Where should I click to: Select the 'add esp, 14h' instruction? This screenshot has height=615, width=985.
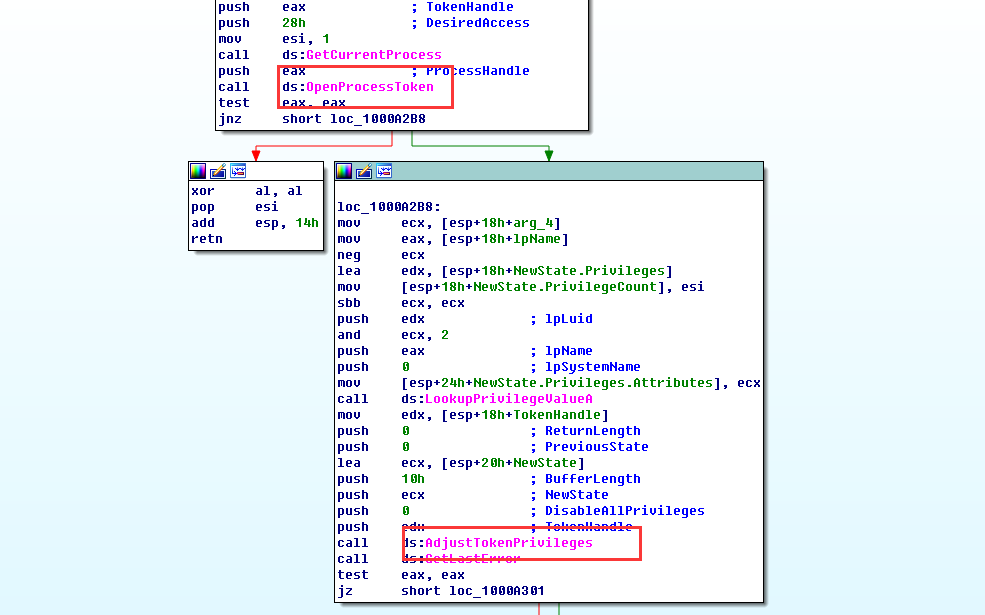tap(254, 223)
